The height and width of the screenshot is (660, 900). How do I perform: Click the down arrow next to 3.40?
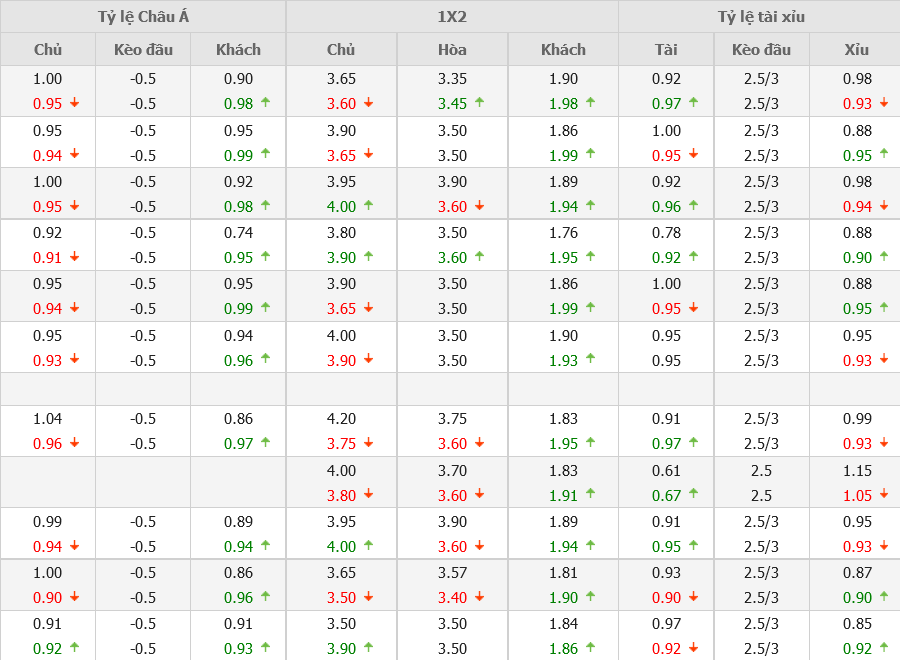tap(480, 597)
